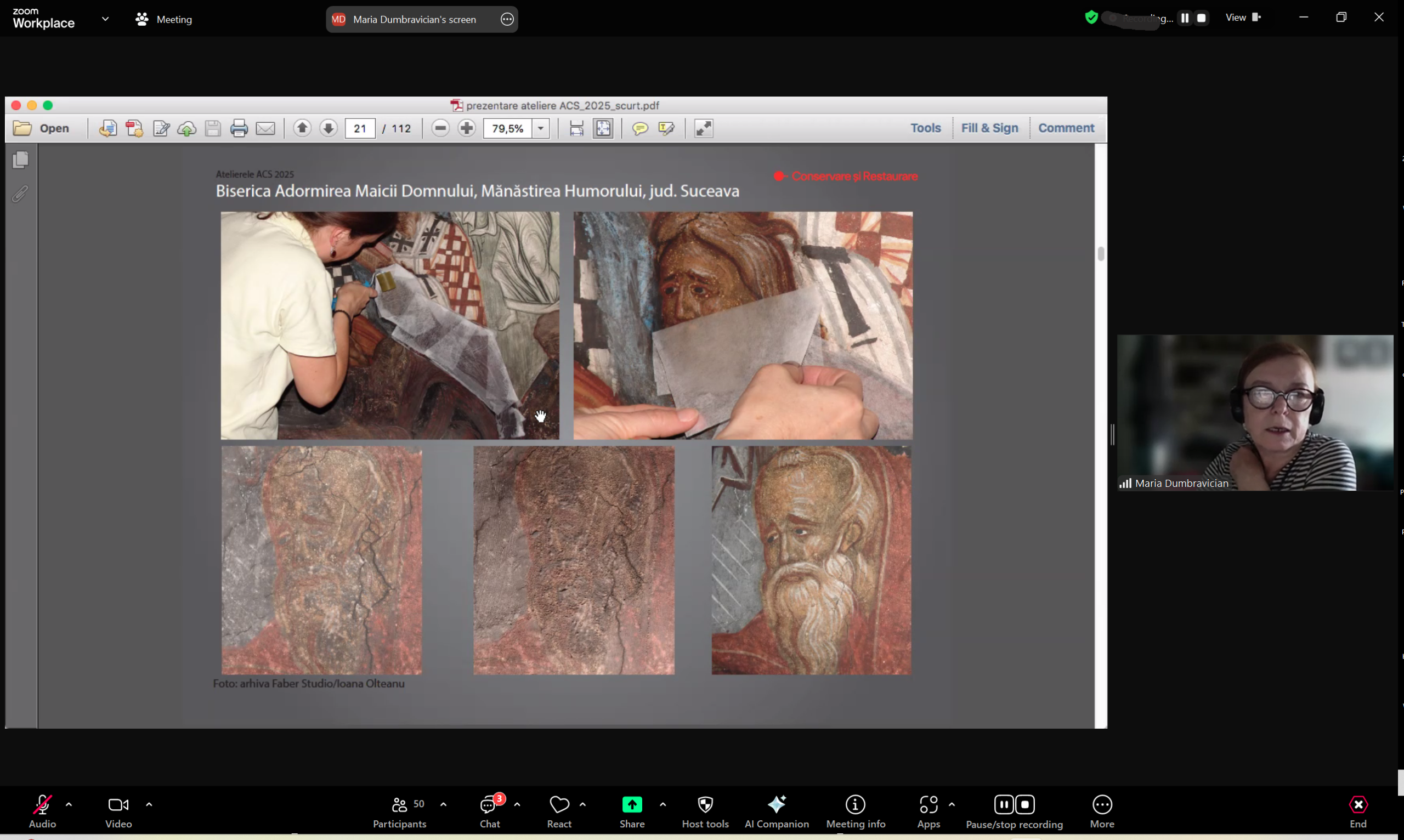
Task: Open reactions with the React button
Action: (559, 811)
